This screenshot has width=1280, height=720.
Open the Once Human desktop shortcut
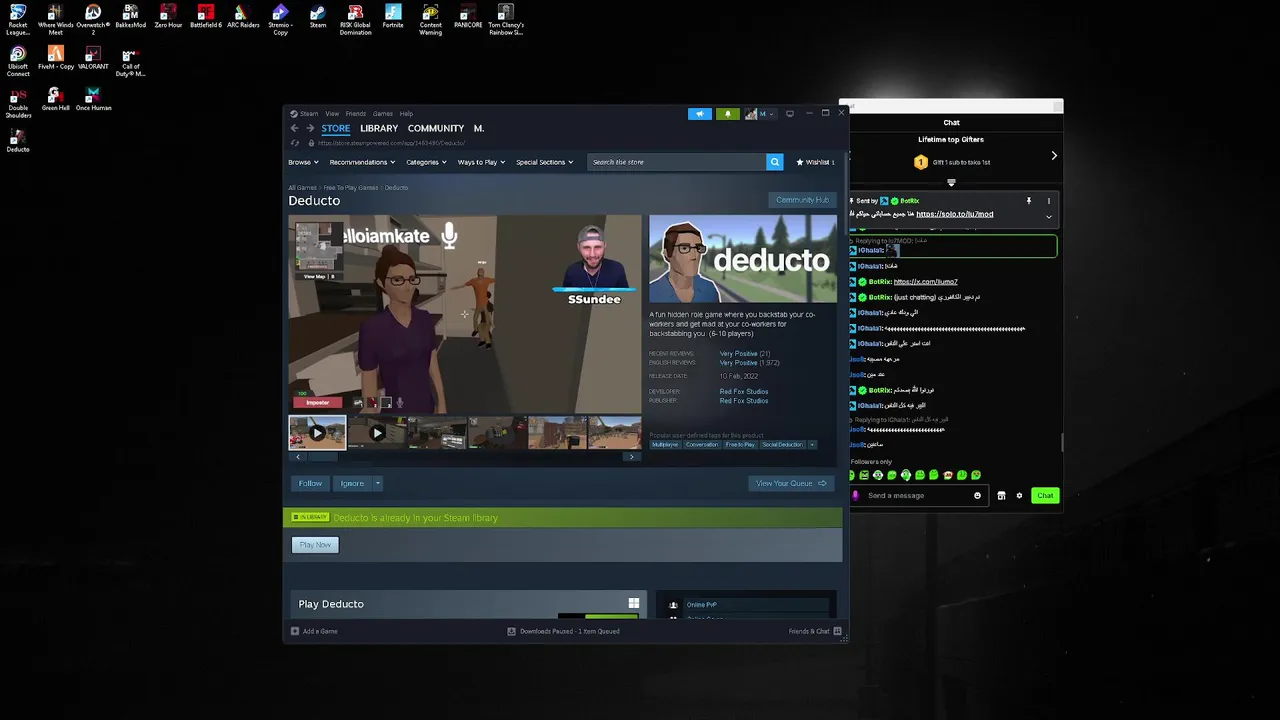[x=93, y=99]
